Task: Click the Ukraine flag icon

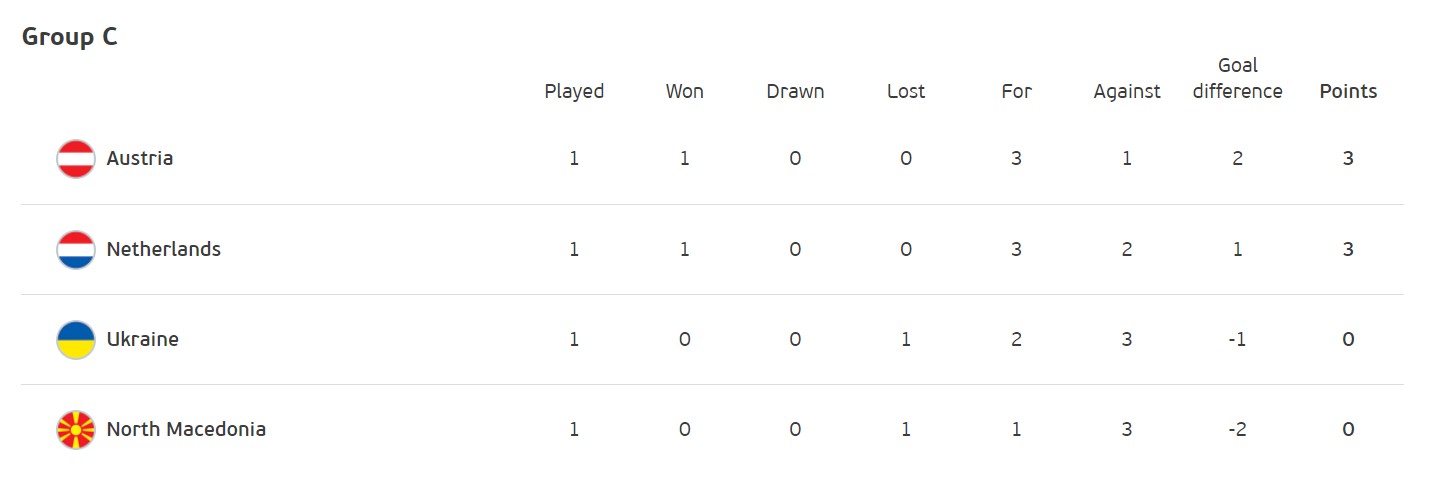Action: point(76,339)
